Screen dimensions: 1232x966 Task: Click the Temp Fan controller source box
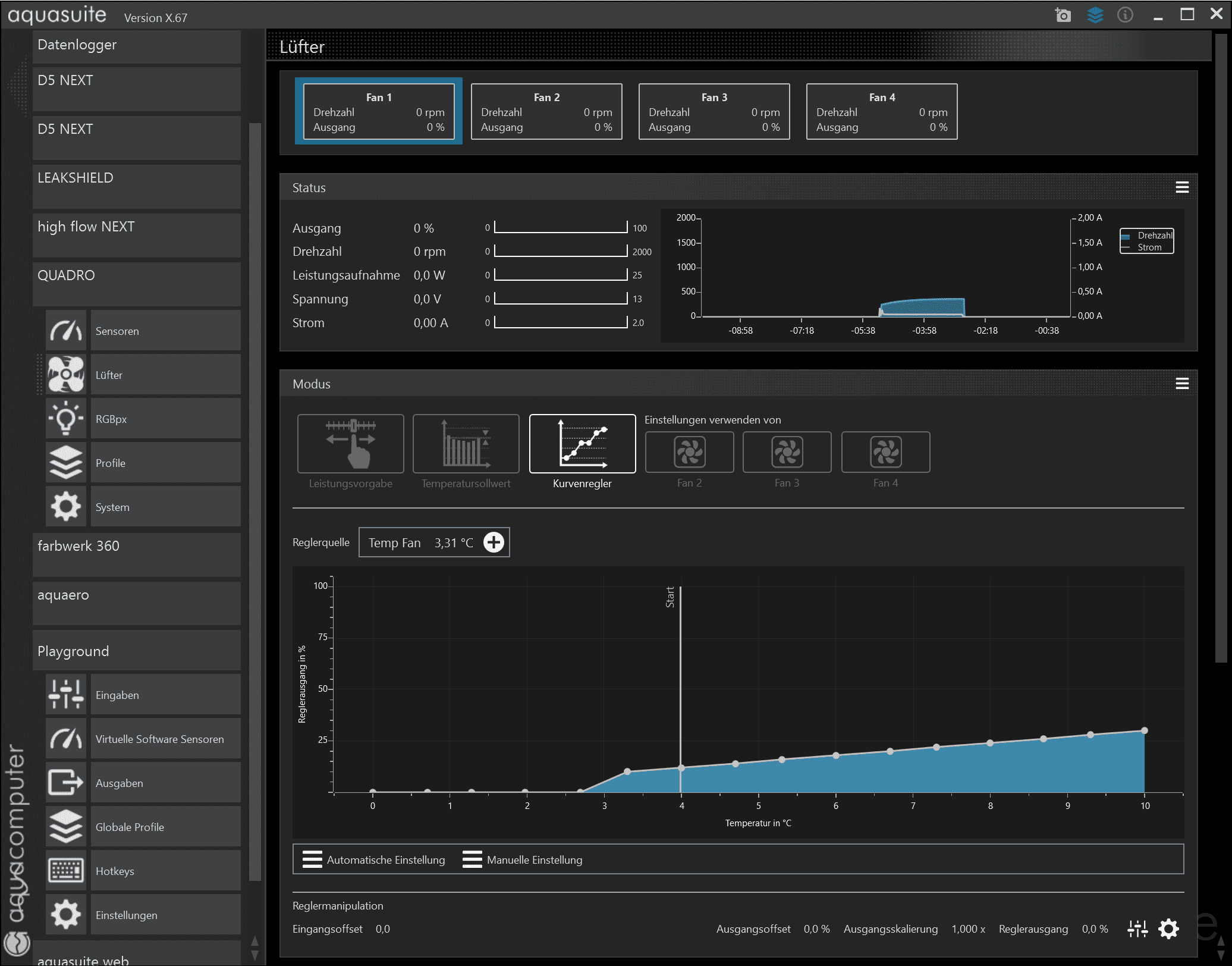coord(434,542)
